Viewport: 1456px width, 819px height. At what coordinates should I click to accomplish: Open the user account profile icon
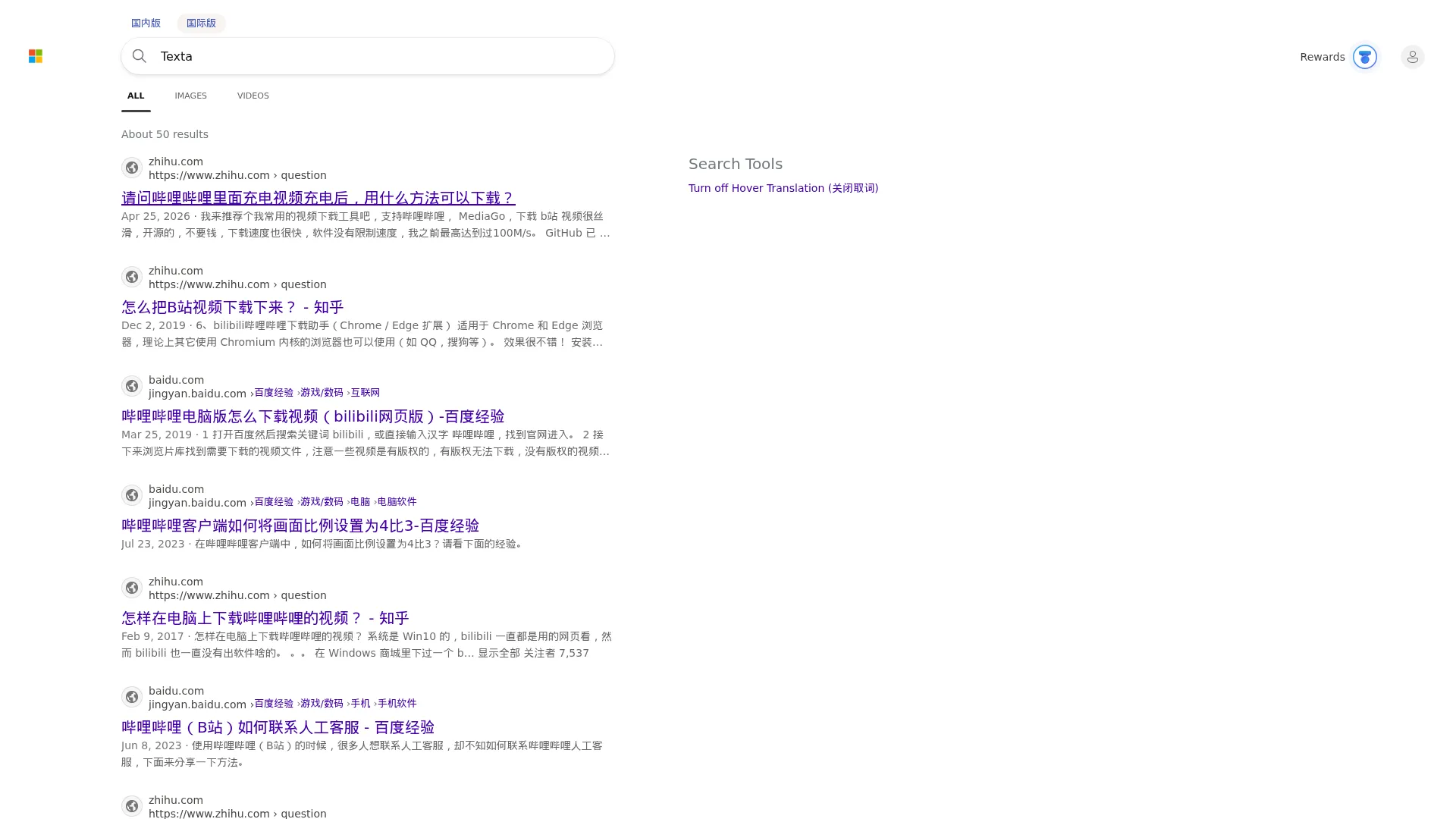tap(1412, 57)
